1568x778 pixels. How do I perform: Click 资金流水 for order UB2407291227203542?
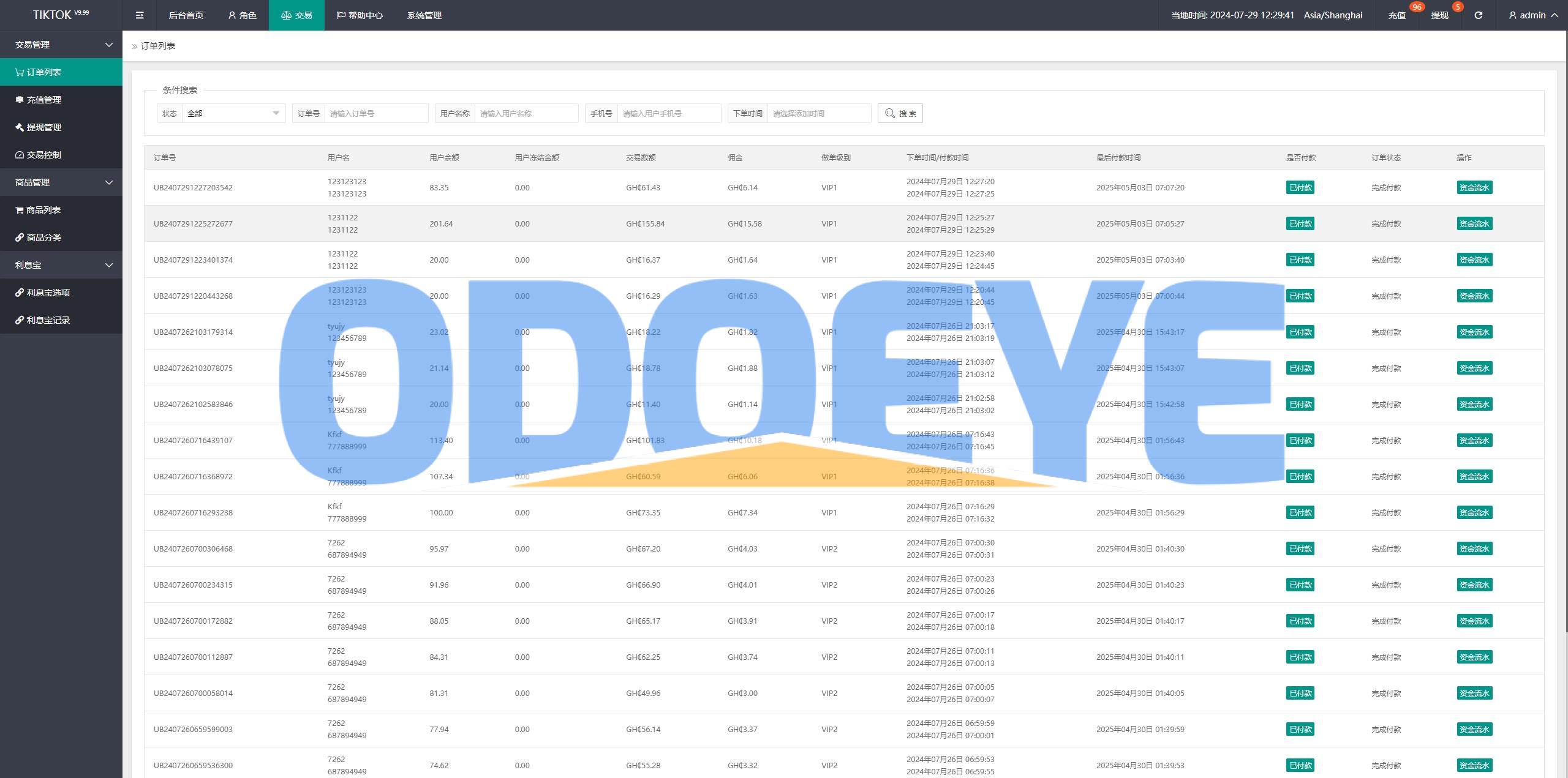pyautogui.click(x=1474, y=187)
